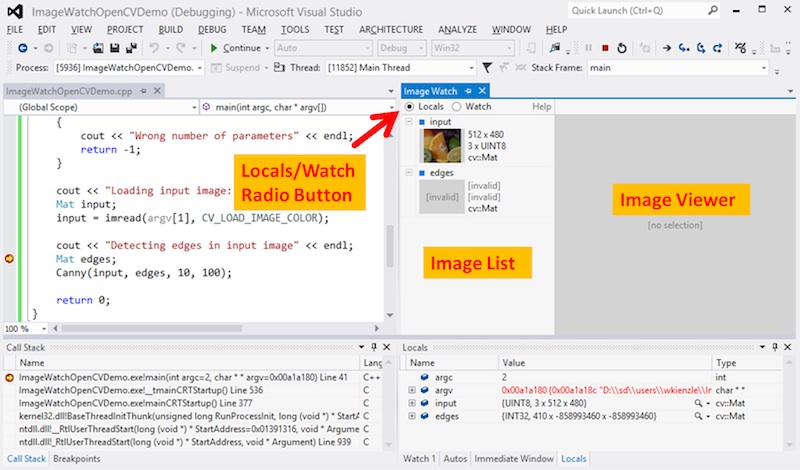The height and width of the screenshot is (470, 800).
Task: Switch to the Breakpoints tab
Action: coord(76,458)
